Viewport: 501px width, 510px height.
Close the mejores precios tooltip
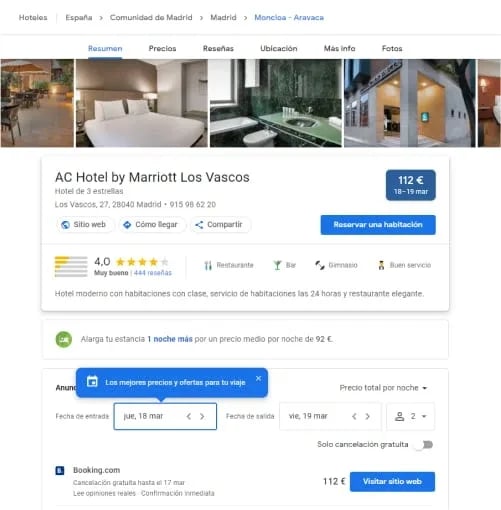click(x=258, y=379)
